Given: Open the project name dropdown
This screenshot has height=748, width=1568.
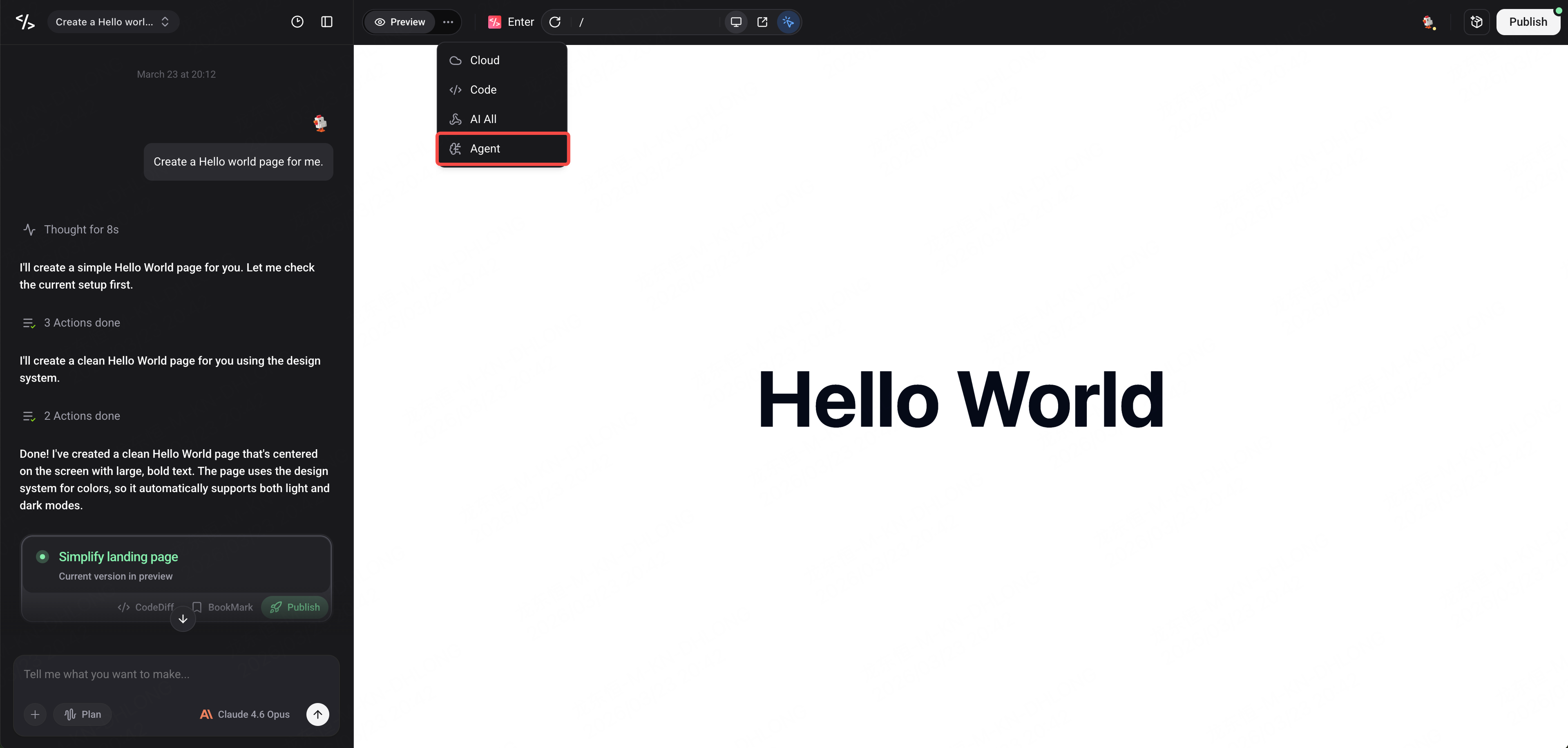Looking at the screenshot, I should click(x=113, y=22).
